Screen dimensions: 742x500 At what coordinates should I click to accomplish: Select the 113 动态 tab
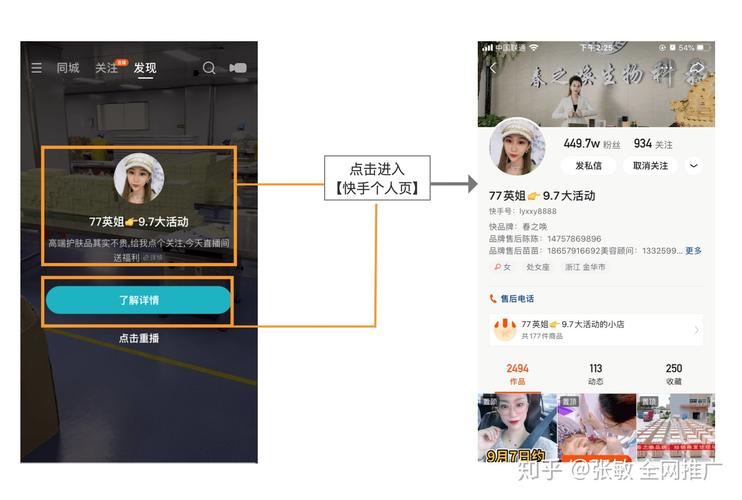[595, 374]
